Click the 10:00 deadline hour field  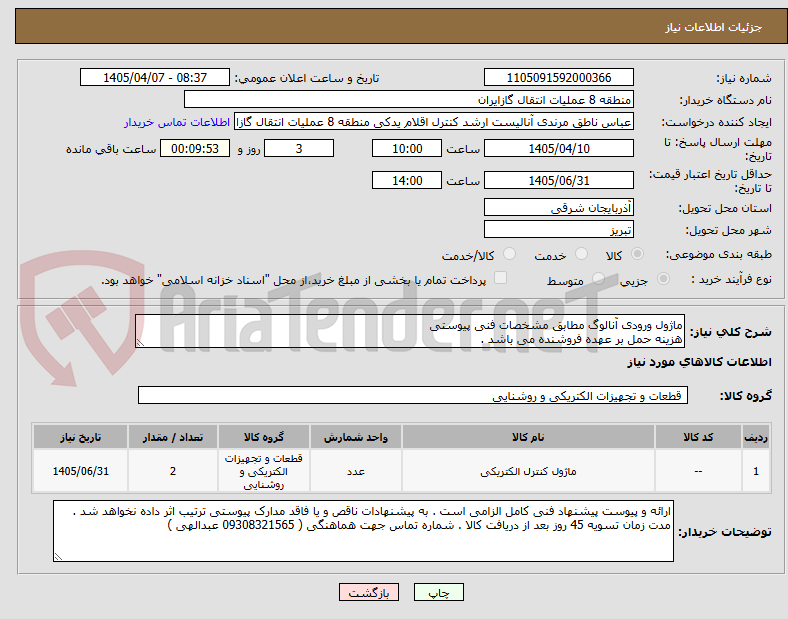[x=407, y=149]
